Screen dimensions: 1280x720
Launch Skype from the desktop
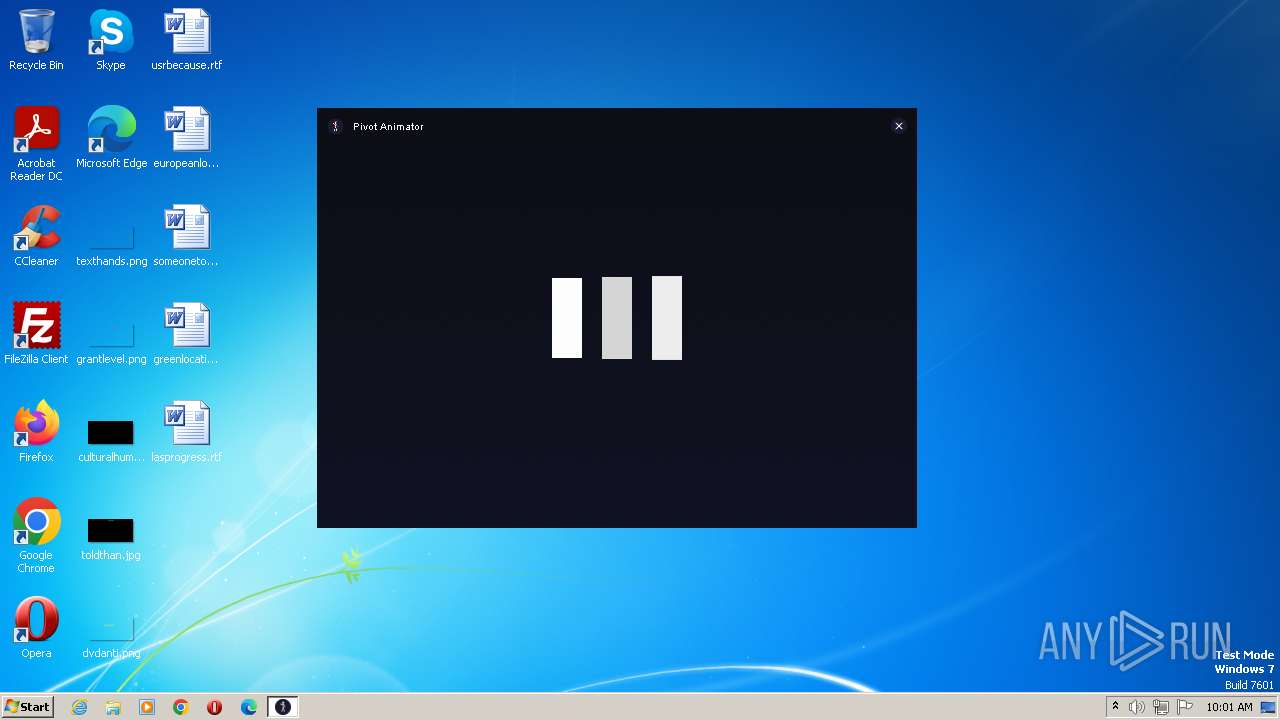(110, 40)
